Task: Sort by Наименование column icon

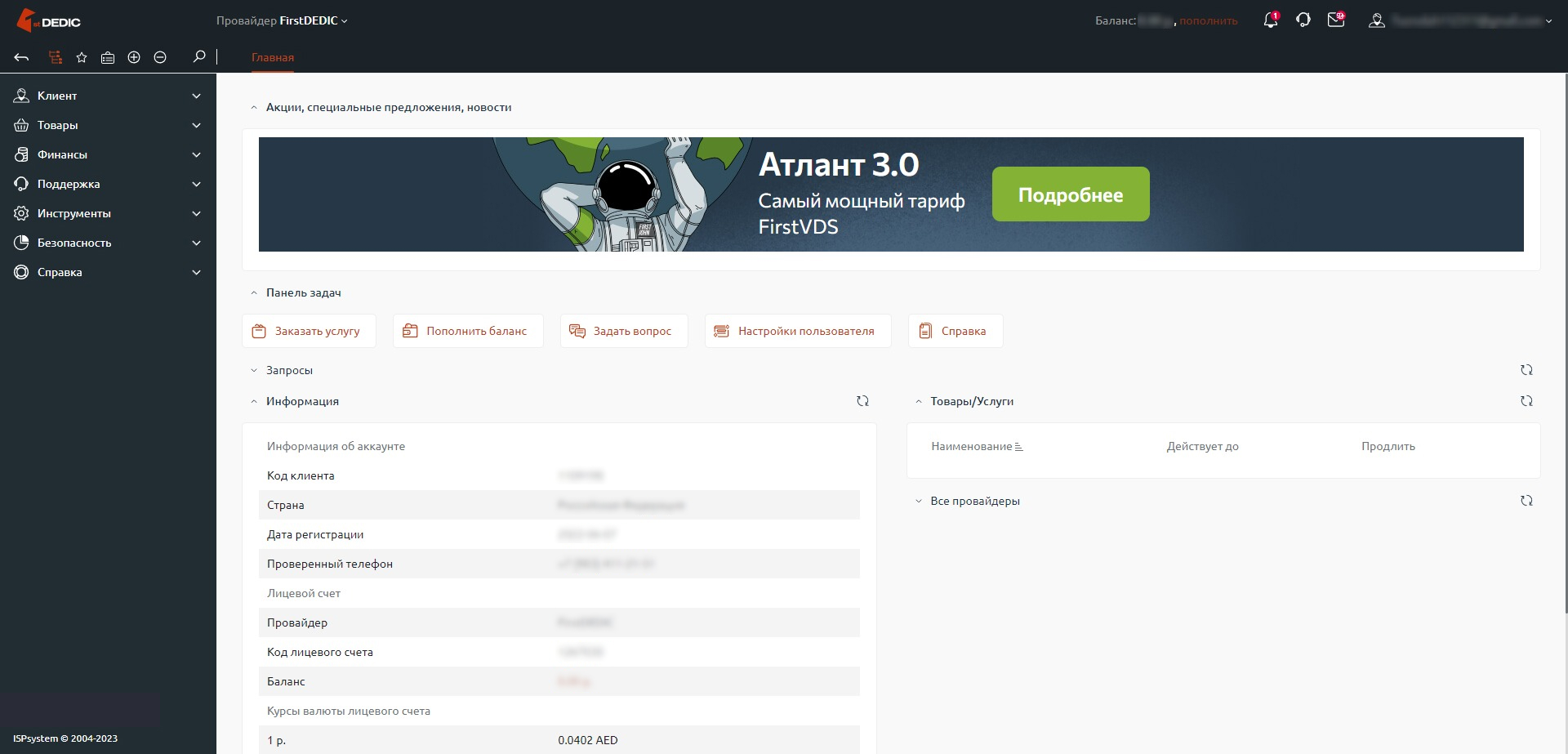Action: pyautogui.click(x=1018, y=447)
